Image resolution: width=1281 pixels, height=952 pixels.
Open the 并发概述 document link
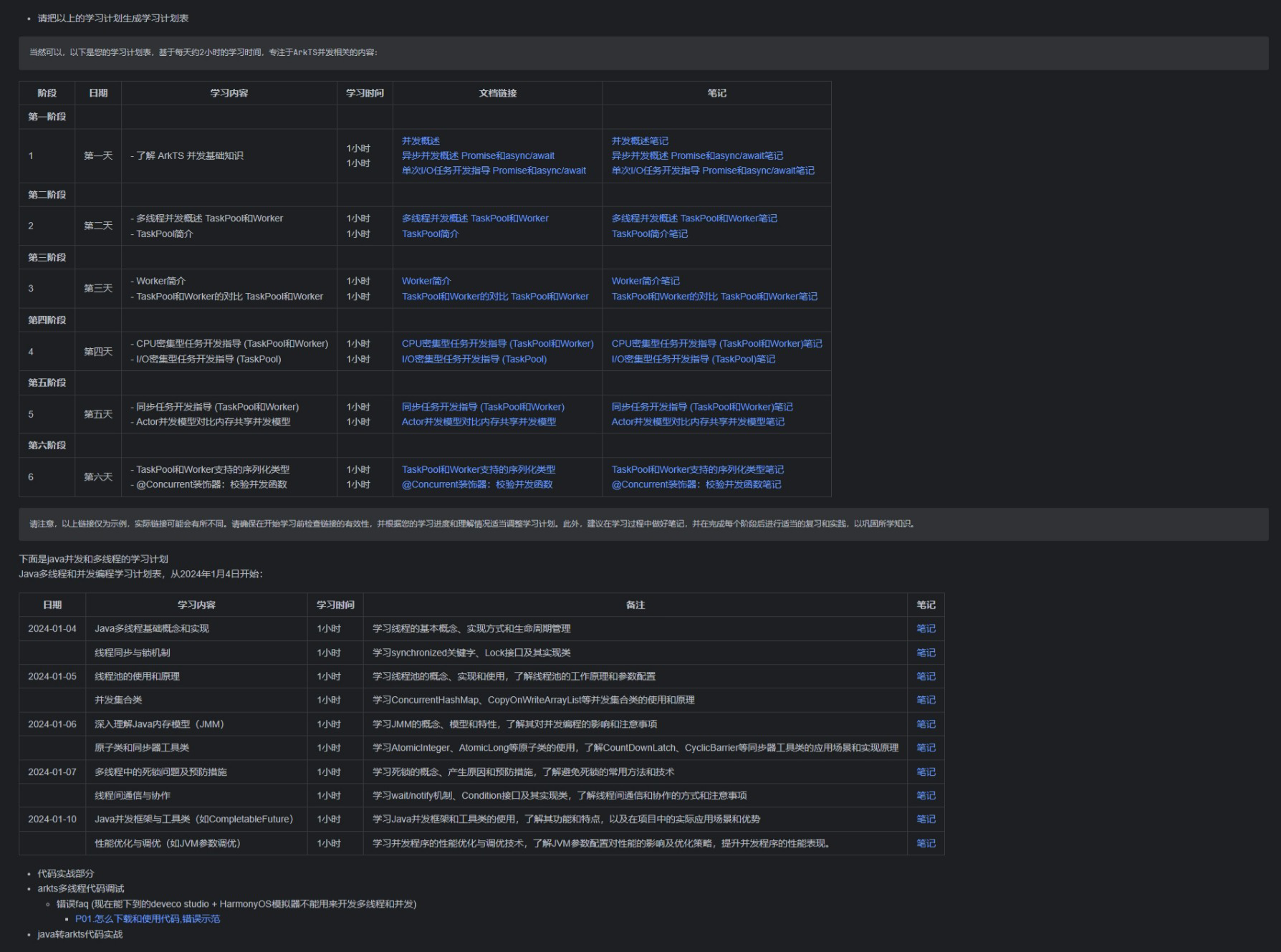(421, 141)
